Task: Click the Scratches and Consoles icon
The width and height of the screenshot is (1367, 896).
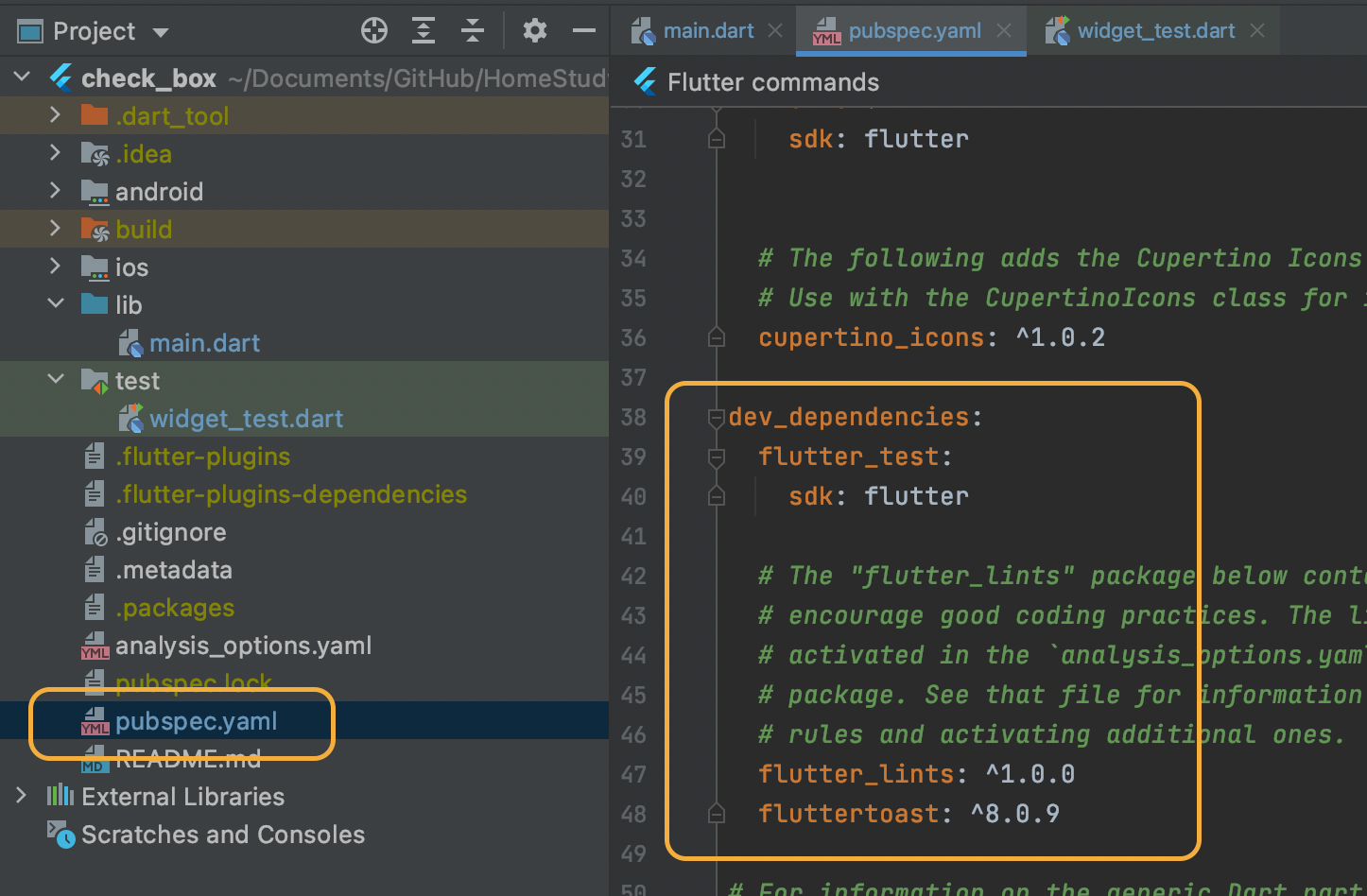Action: [x=61, y=835]
